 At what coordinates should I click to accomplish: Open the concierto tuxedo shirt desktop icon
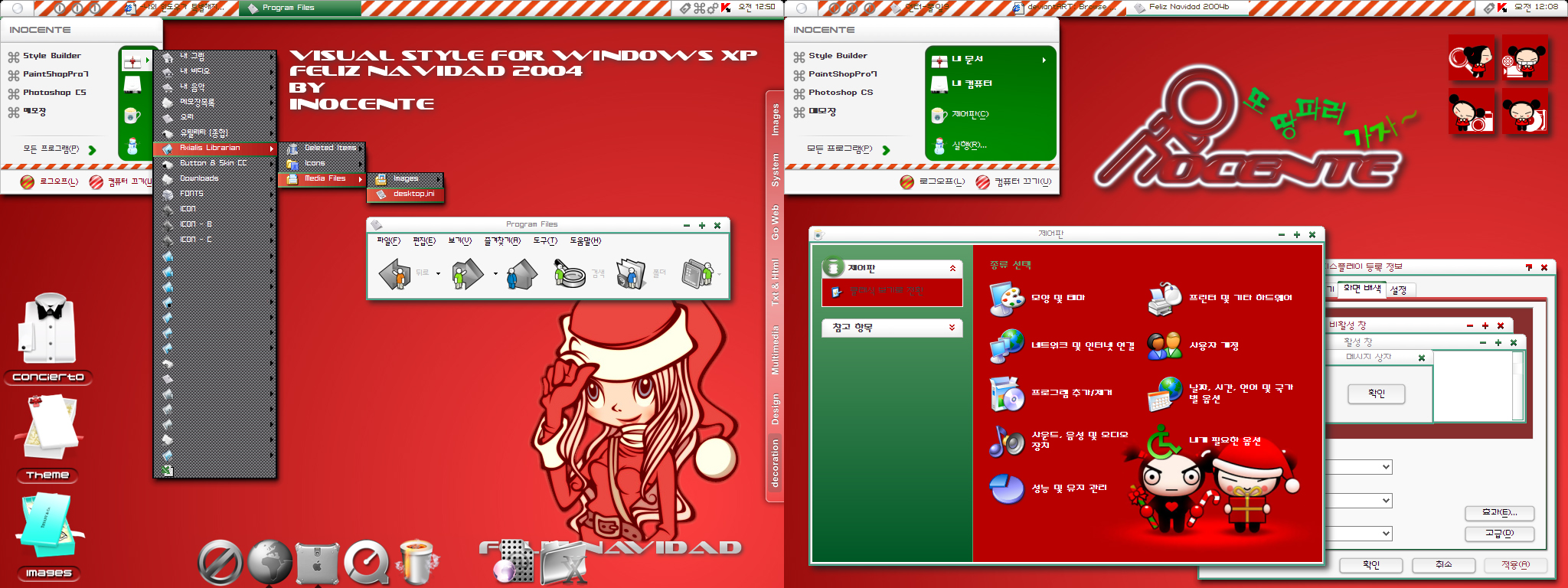pyautogui.click(x=48, y=329)
